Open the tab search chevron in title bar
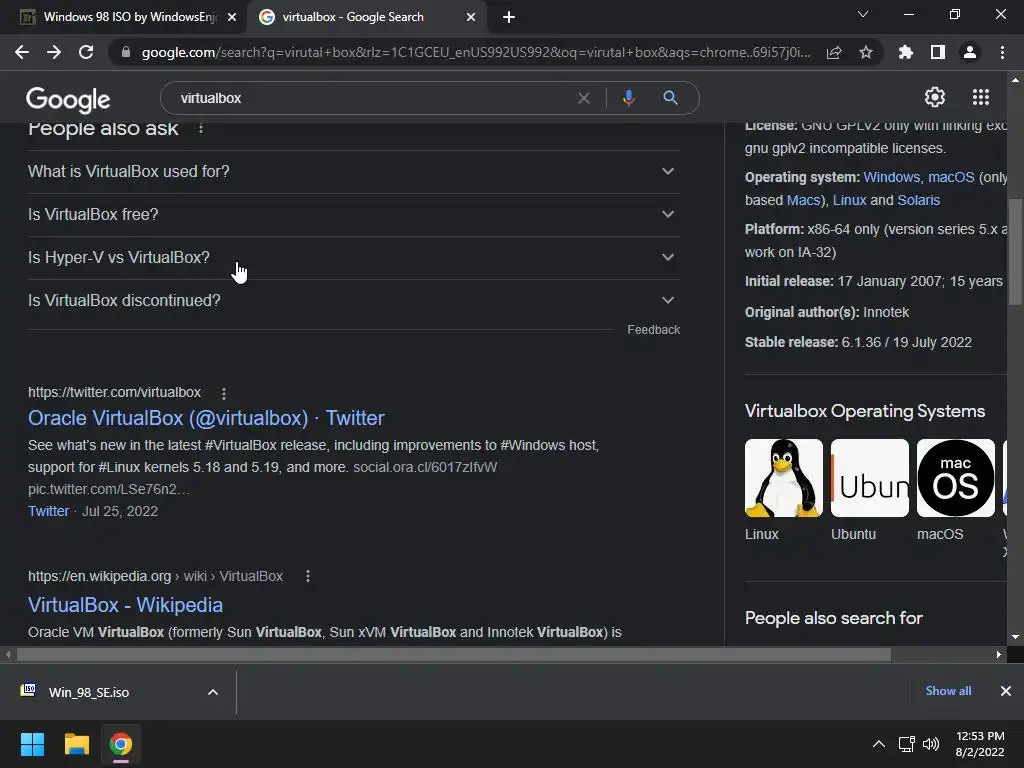Viewport: 1024px width, 768px height. click(x=863, y=14)
